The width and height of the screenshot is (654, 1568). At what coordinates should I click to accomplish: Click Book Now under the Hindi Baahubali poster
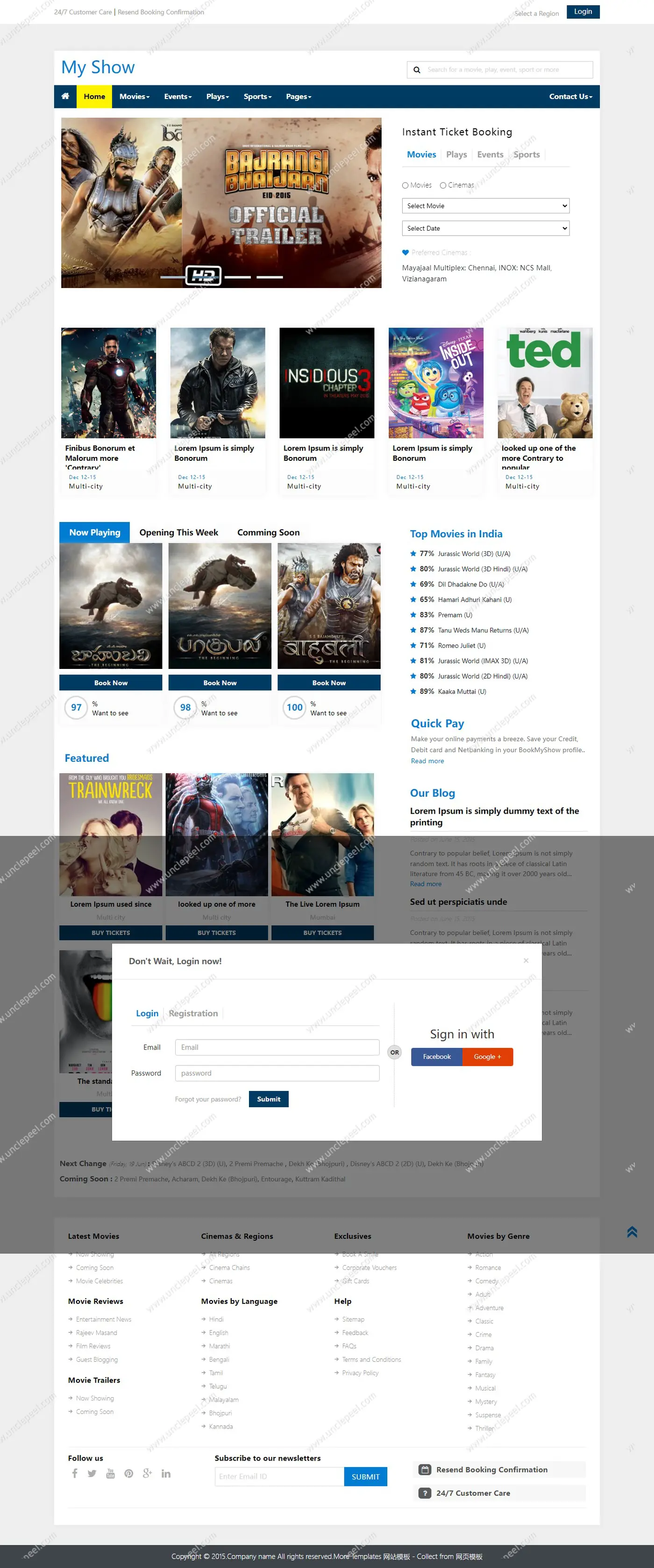click(329, 683)
